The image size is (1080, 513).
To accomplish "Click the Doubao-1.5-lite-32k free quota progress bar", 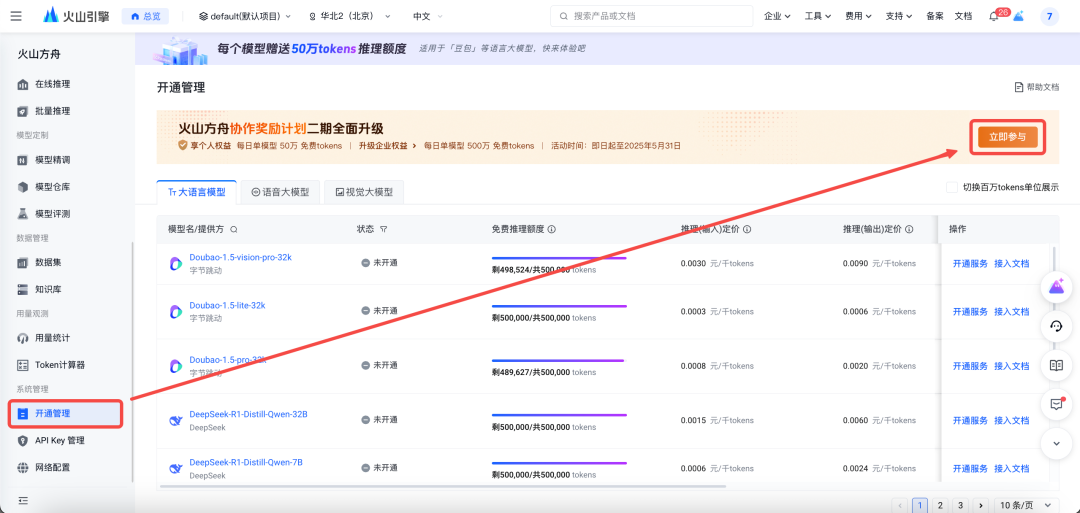I will [x=559, y=306].
